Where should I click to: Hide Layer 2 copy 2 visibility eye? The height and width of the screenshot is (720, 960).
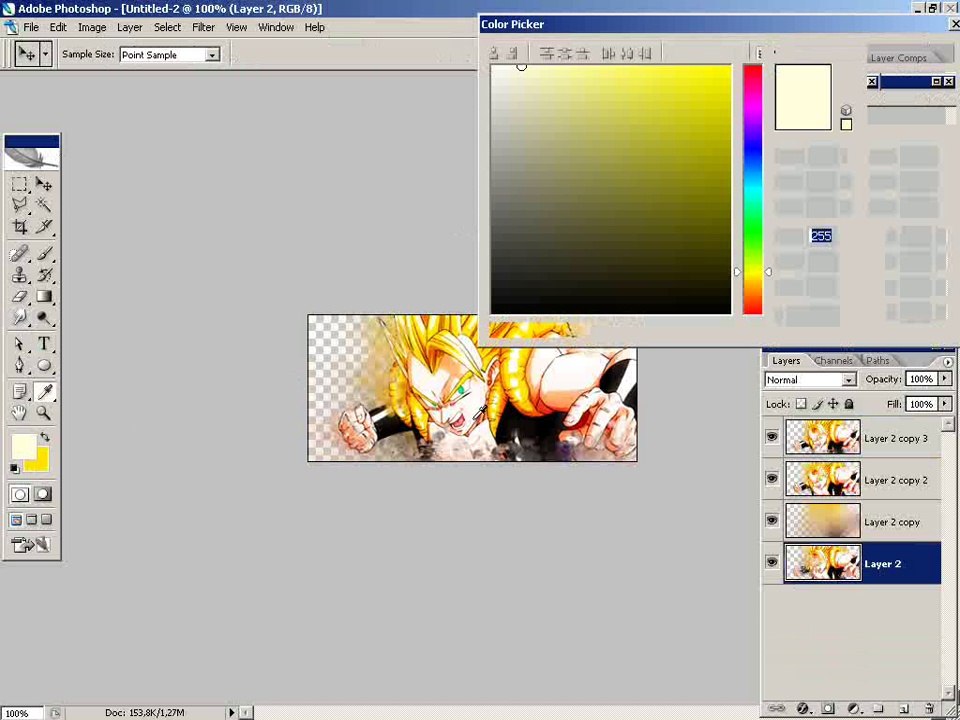(x=772, y=478)
